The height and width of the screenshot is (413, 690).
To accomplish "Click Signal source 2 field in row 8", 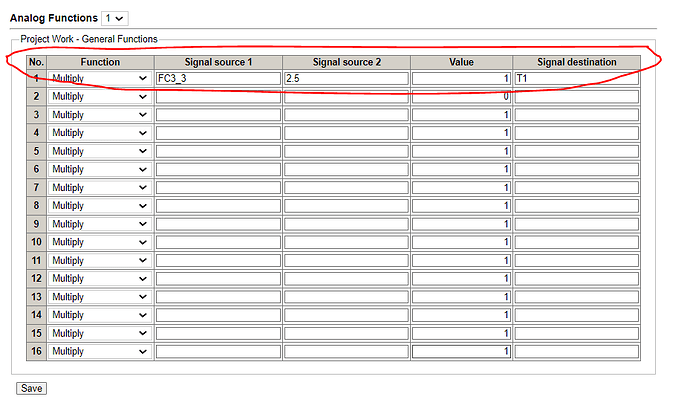I will (346, 206).
